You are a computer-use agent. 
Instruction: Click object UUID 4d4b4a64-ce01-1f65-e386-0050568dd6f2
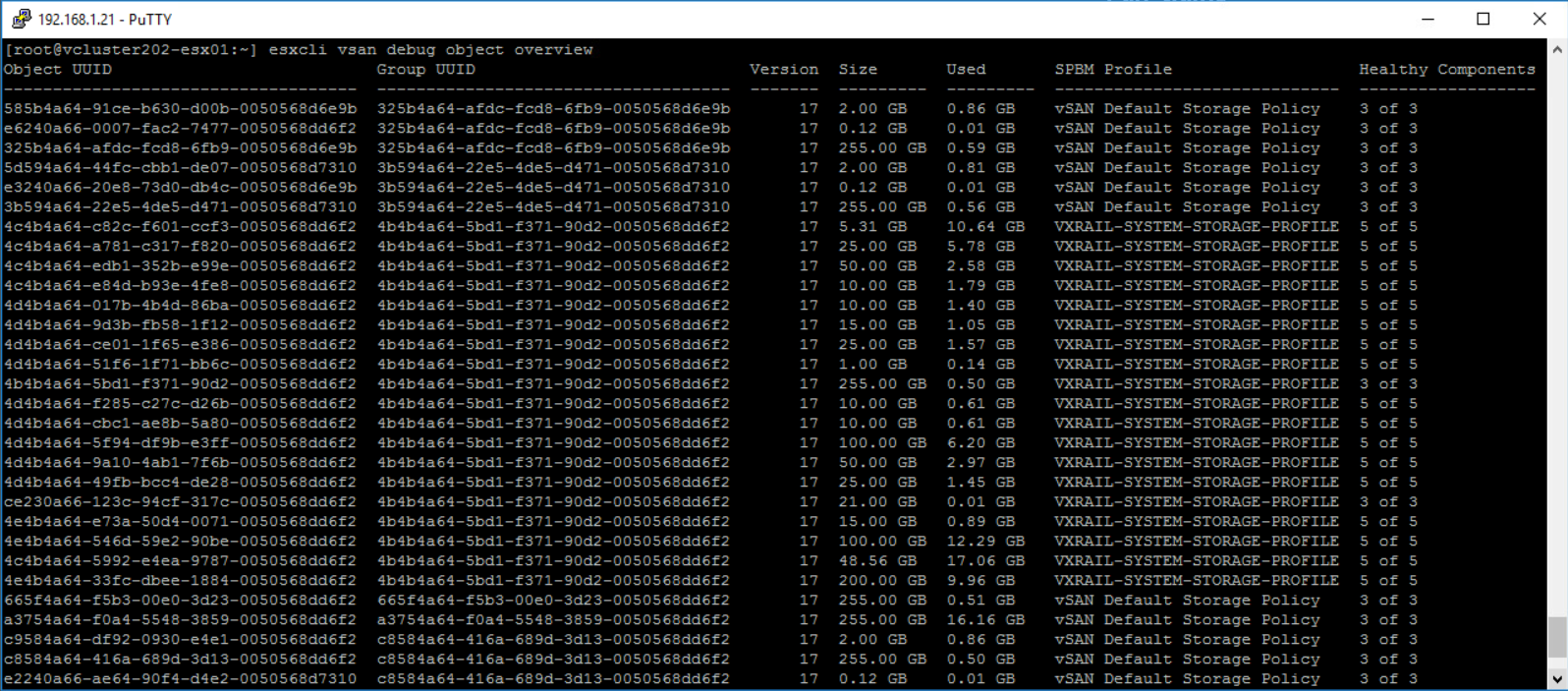[x=180, y=345]
